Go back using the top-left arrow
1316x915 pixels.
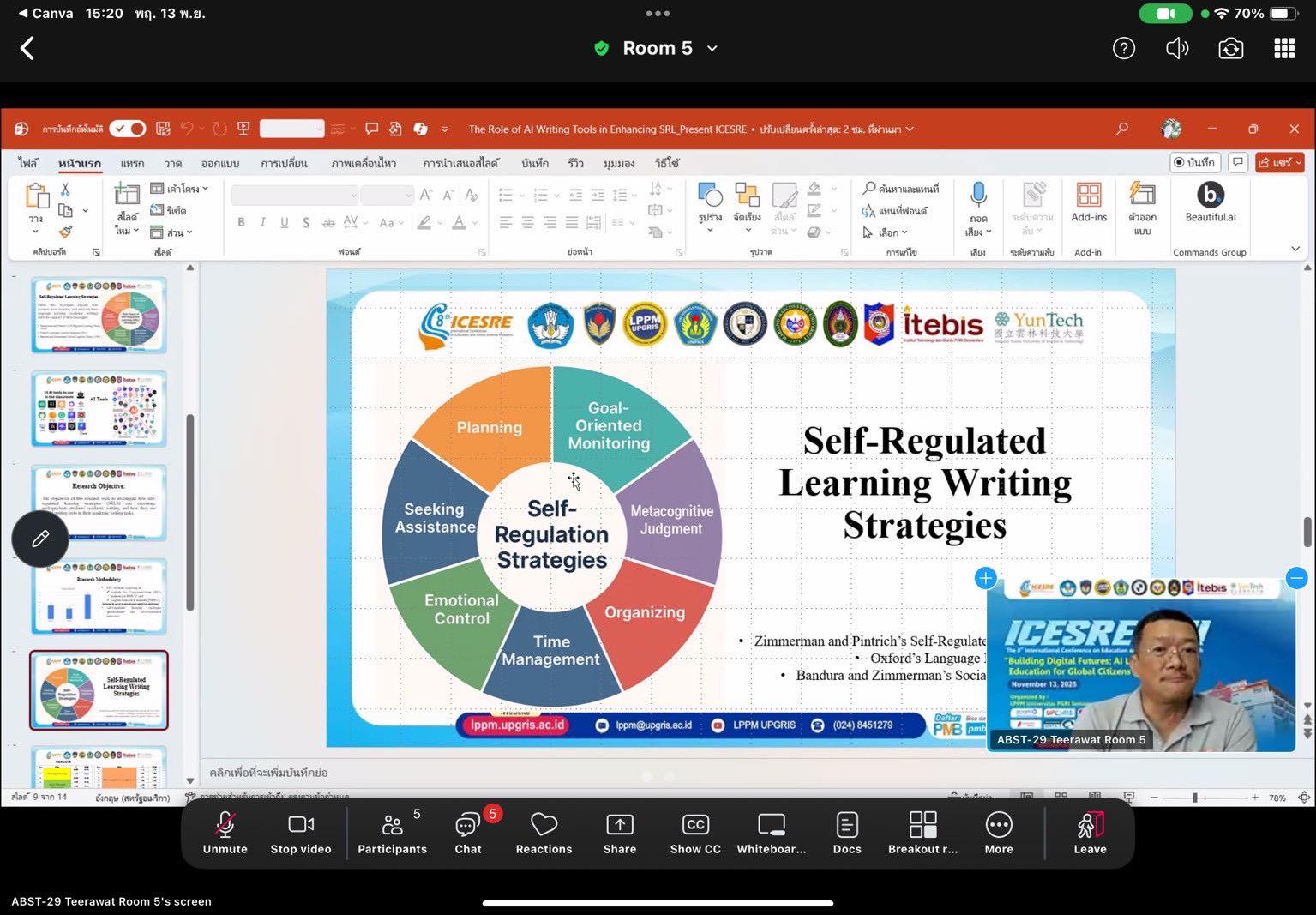[27, 49]
